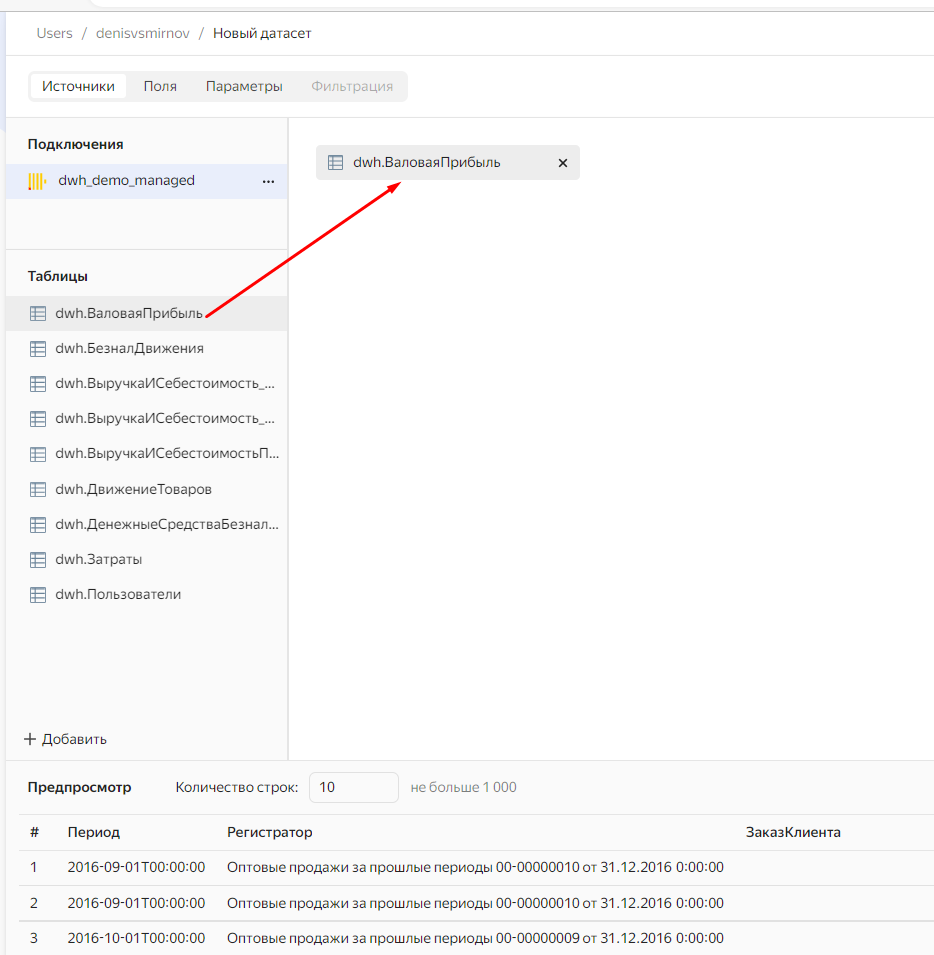The image size is (934, 955).
Task: Remove dwh.ВаловаяПрибыль from canvas with X
Action: pyautogui.click(x=562, y=163)
